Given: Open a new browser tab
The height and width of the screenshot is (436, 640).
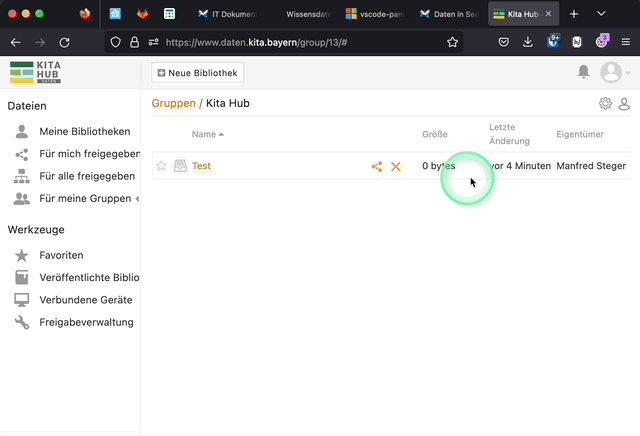Looking at the screenshot, I should click(574, 14).
